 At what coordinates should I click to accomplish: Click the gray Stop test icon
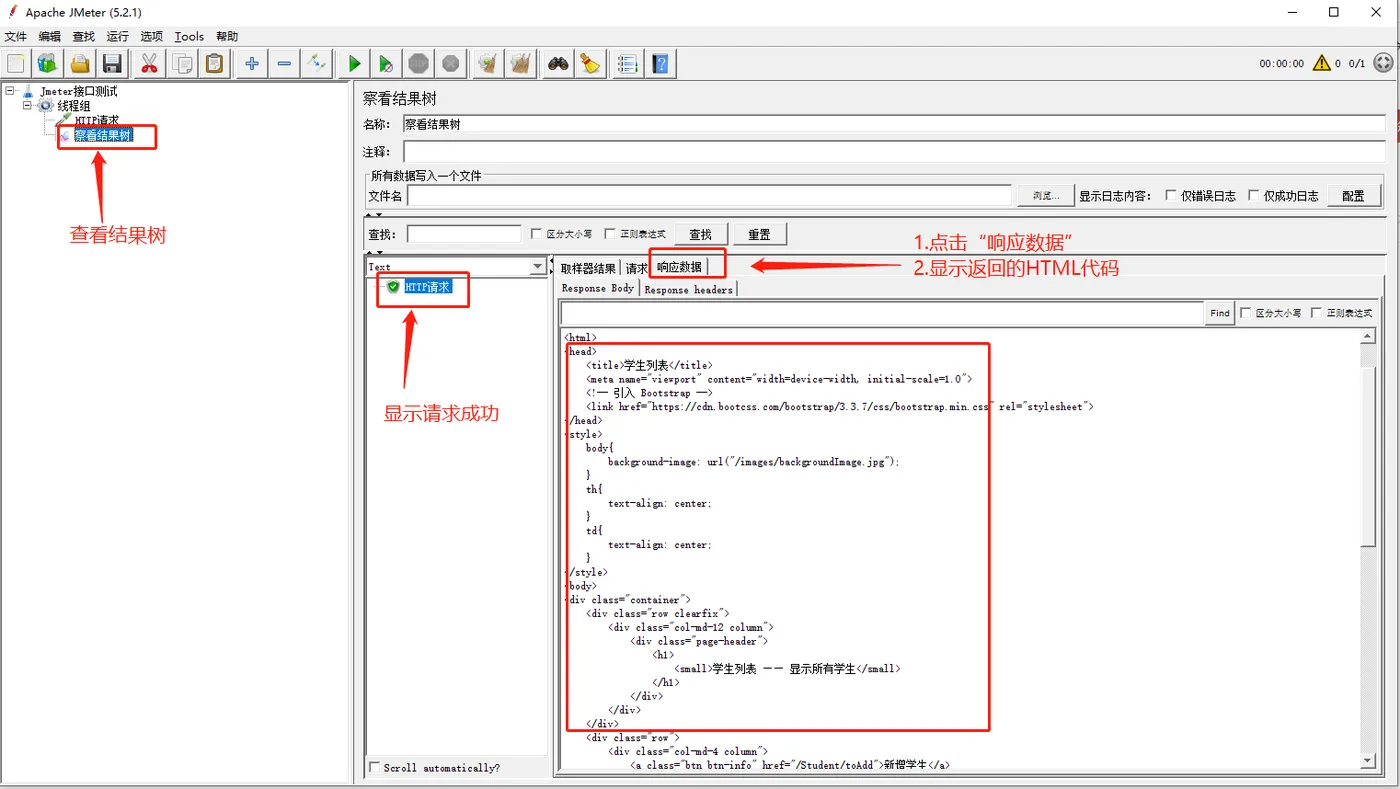[418, 64]
